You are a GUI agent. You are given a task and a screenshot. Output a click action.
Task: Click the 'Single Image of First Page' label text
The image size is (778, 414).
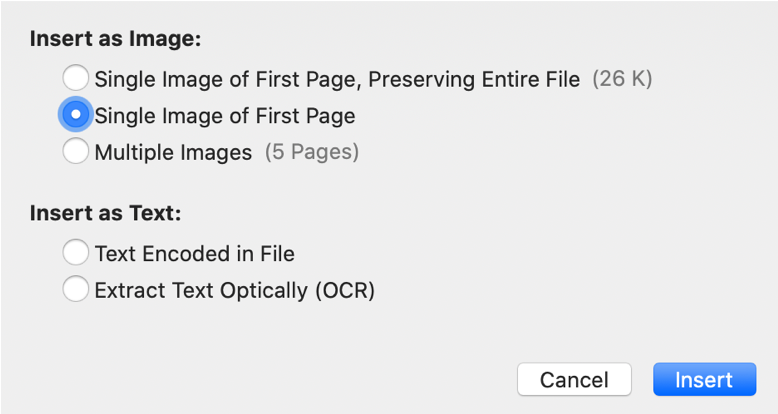pos(225,116)
